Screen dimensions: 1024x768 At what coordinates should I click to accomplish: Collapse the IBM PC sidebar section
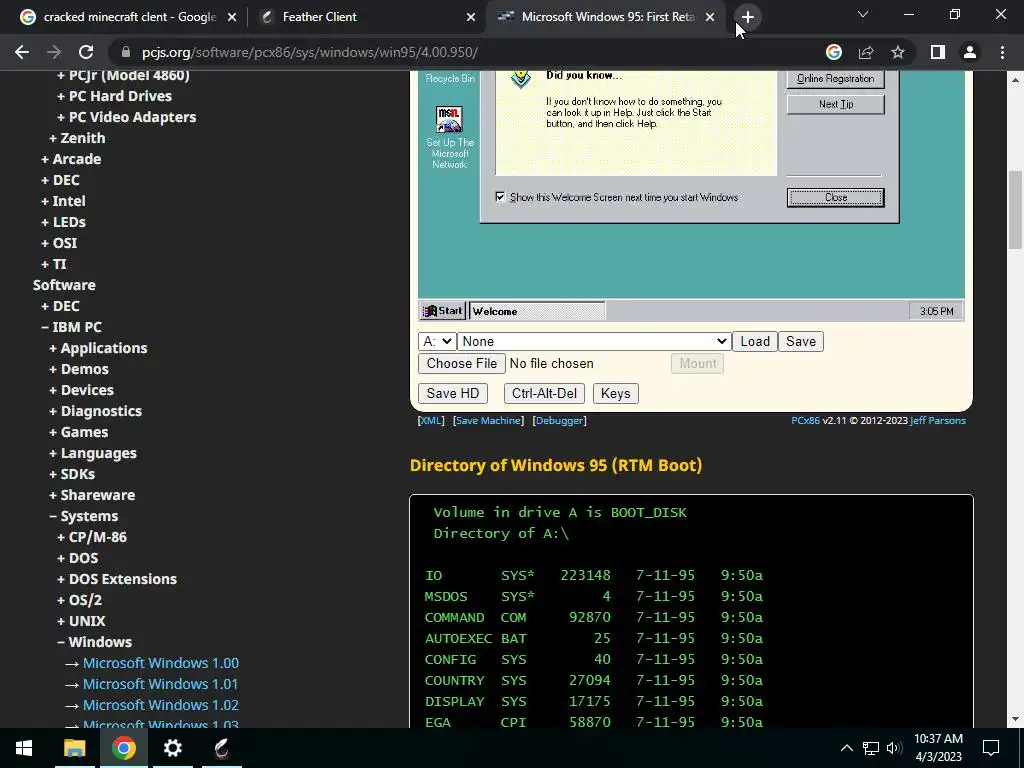click(x=71, y=327)
